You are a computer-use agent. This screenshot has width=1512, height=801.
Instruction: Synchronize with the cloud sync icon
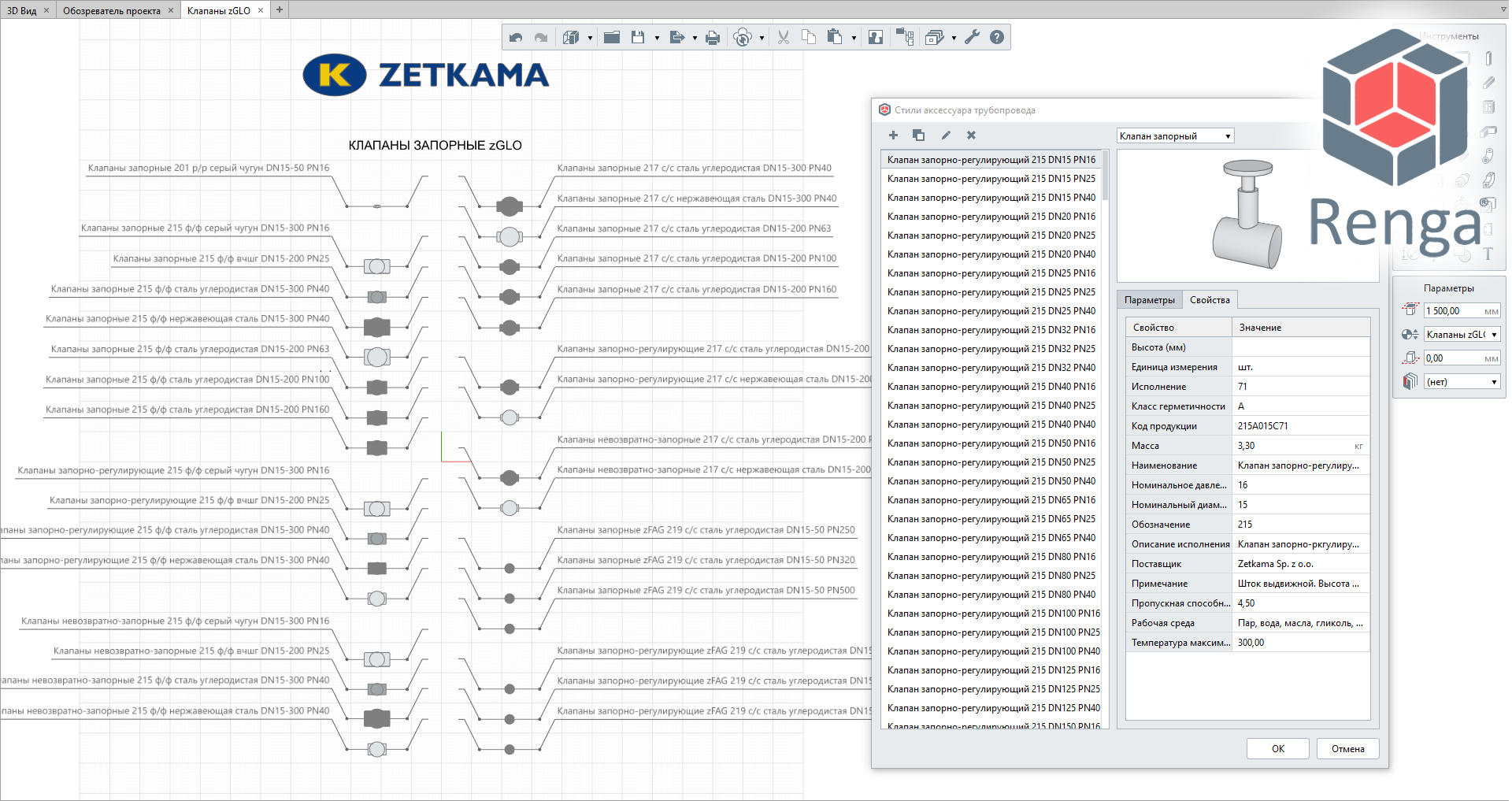(743, 37)
